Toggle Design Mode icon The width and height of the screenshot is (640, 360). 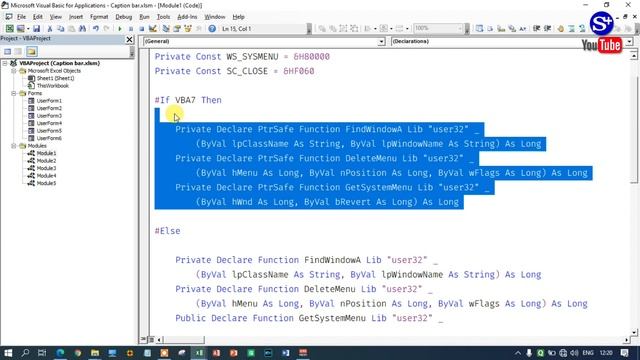[153, 29]
